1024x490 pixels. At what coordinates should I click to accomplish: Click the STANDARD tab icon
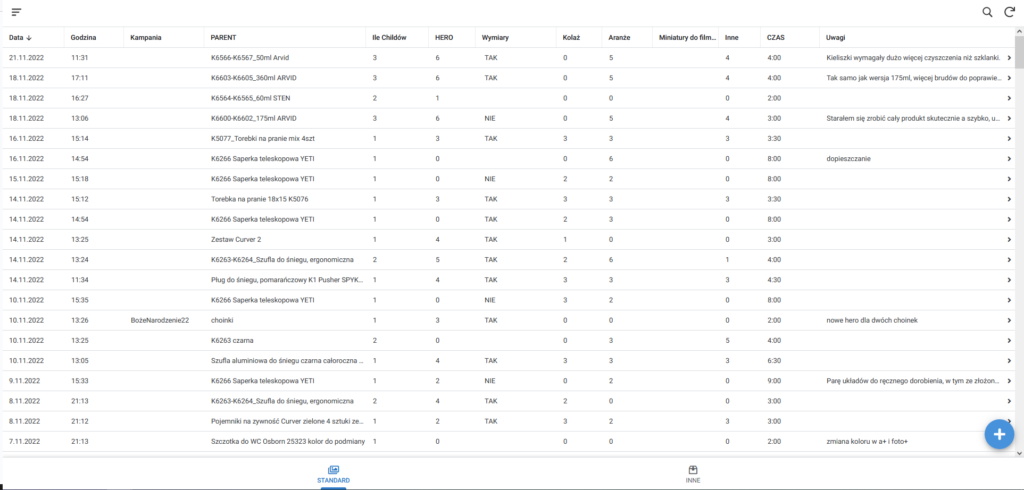333,469
